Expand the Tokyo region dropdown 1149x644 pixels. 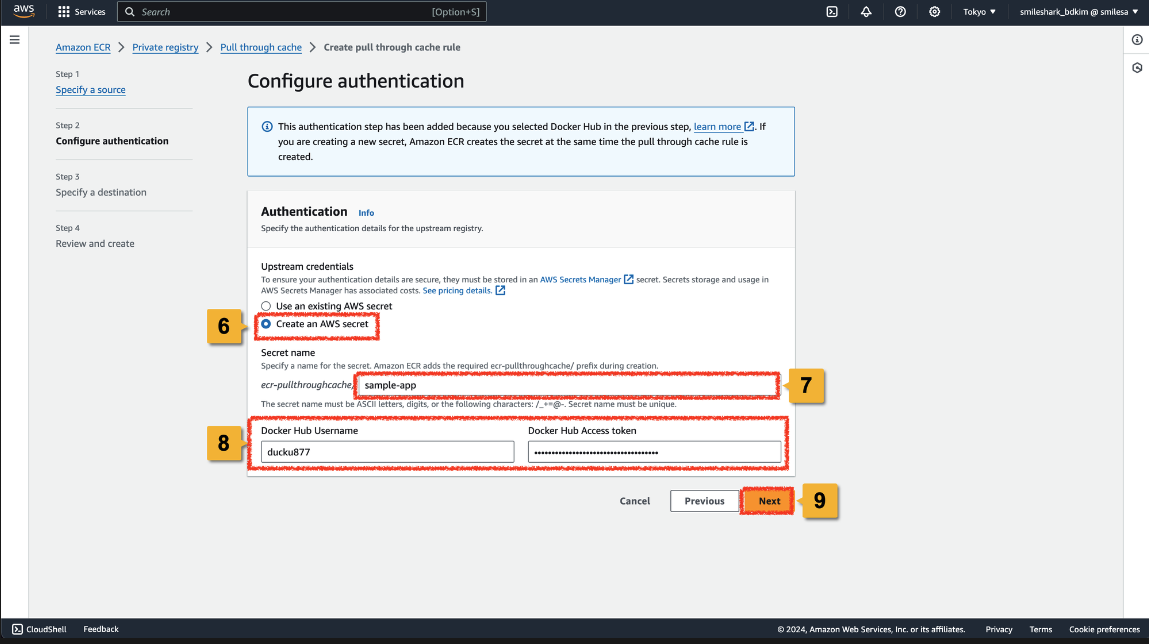[979, 12]
